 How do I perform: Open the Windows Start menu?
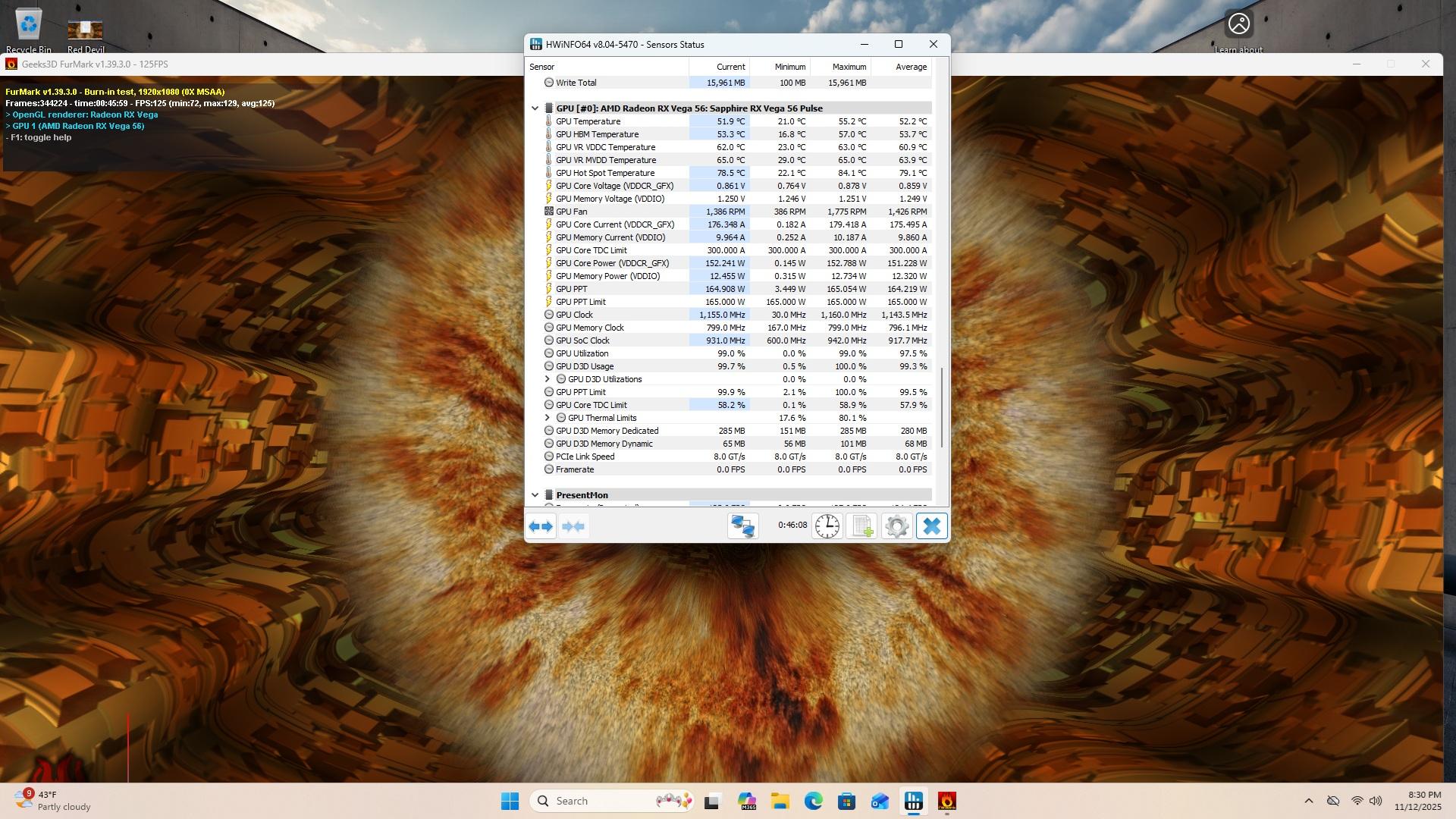point(510,801)
